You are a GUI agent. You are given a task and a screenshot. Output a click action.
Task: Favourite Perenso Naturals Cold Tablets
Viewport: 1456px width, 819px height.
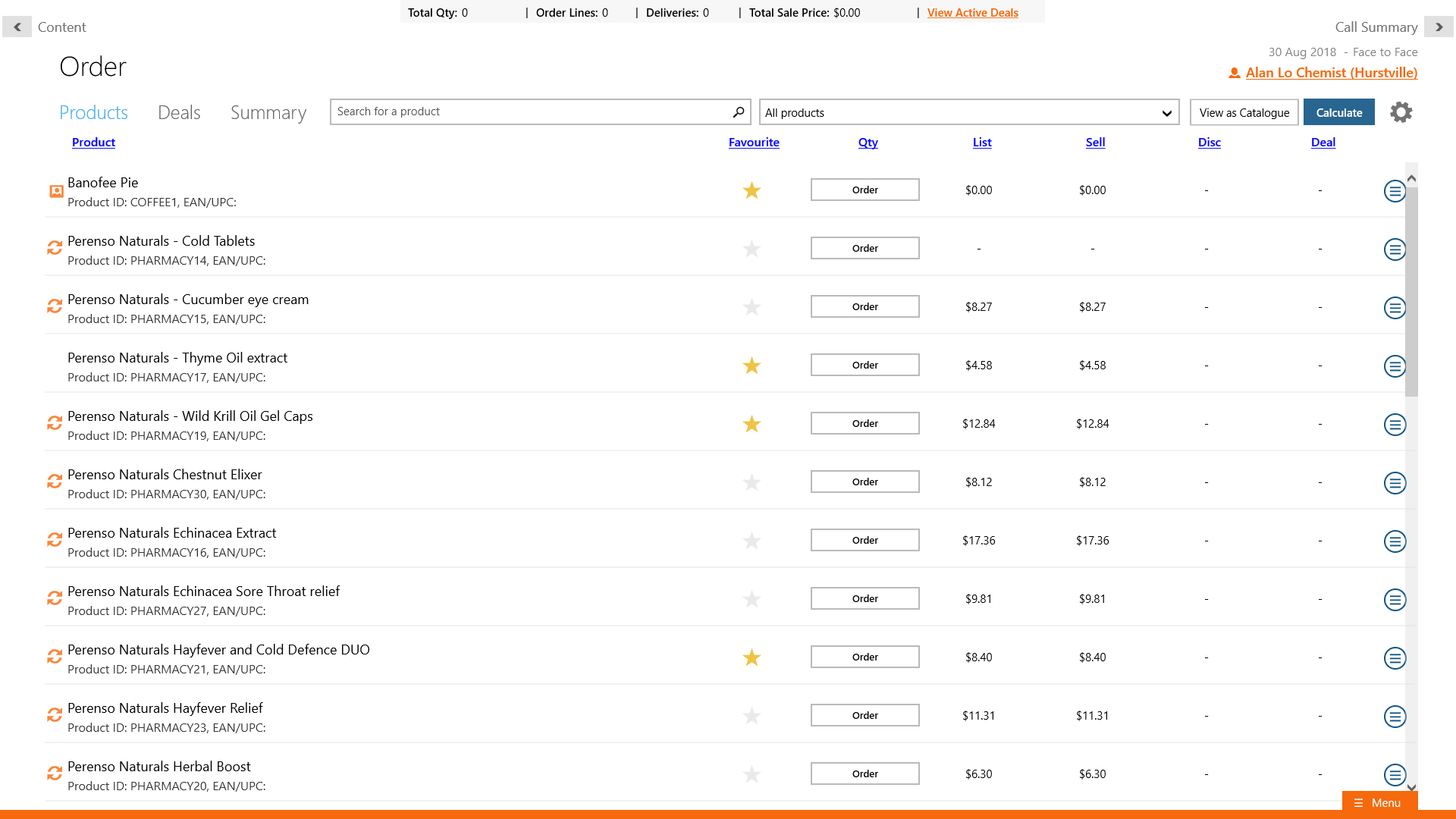pyautogui.click(x=752, y=249)
